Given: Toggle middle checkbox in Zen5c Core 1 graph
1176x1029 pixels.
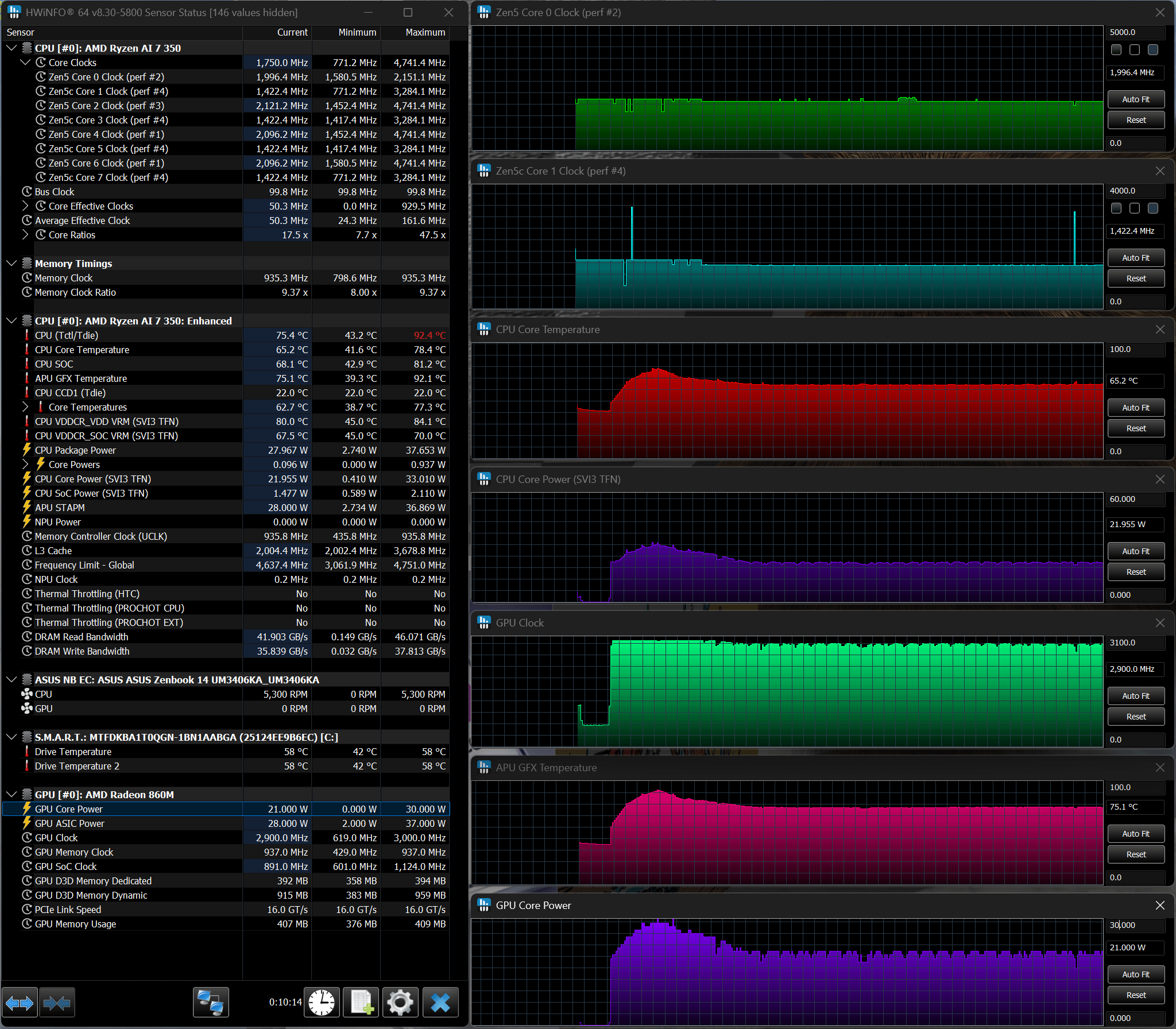Looking at the screenshot, I should (x=1135, y=208).
